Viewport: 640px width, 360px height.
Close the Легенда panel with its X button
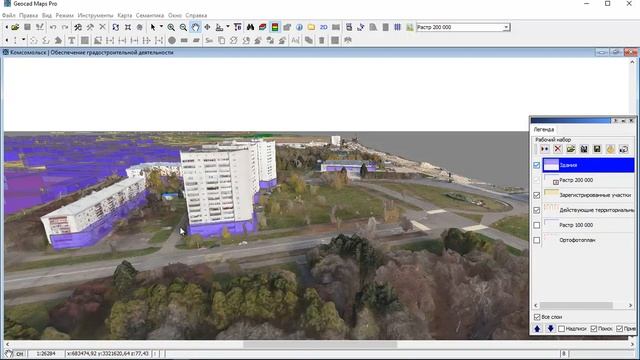point(631,121)
